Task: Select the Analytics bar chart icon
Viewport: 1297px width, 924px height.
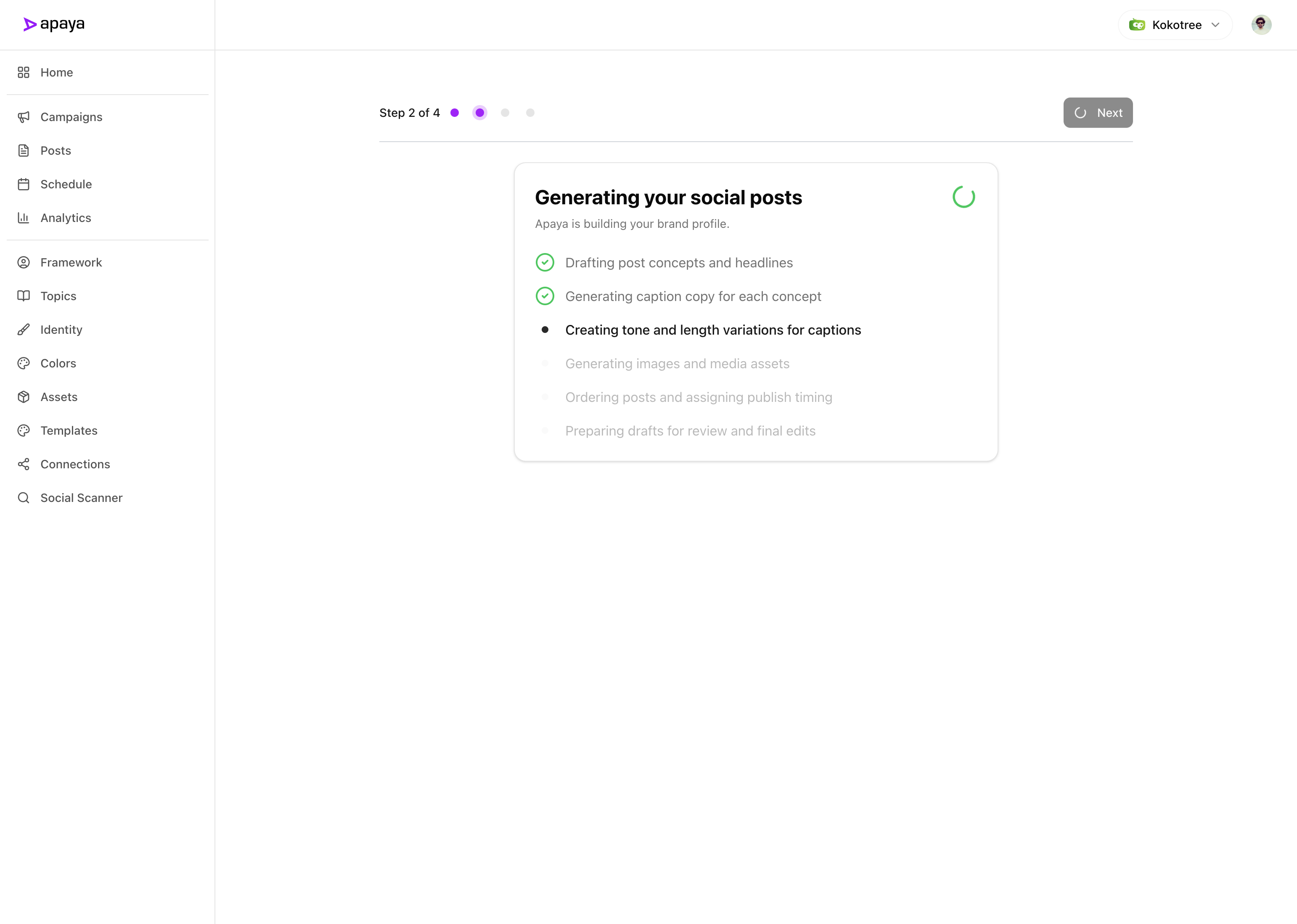Action: (23, 218)
